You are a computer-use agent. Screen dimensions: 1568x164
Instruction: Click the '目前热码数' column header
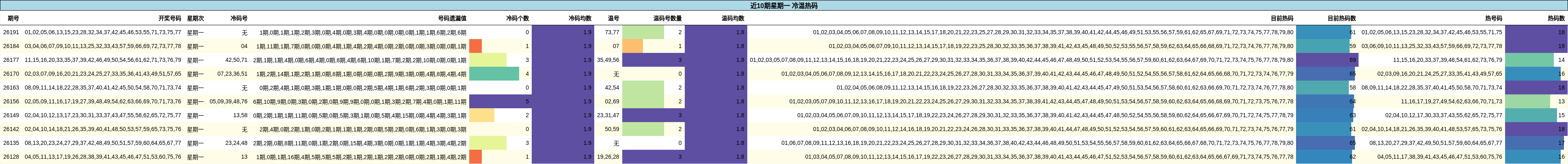coord(1342,19)
